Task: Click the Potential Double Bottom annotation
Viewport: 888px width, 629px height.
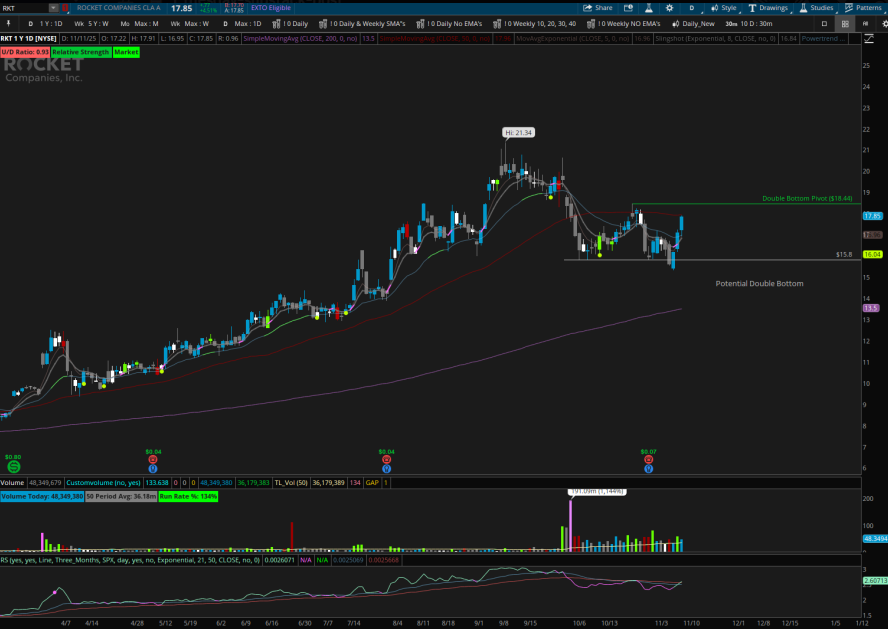Action: [x=759, y=284]
